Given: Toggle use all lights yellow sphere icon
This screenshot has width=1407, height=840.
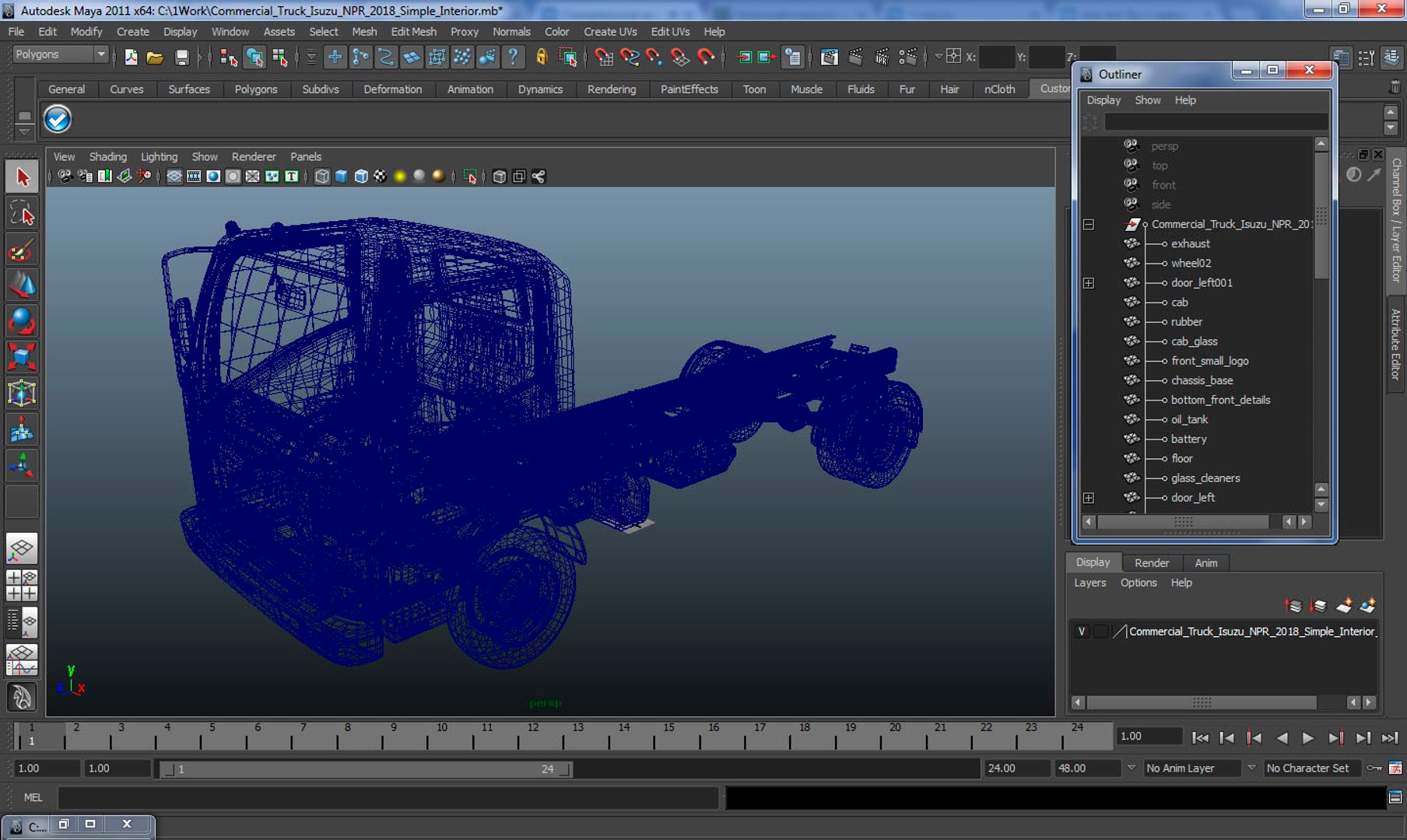Looking at the screenshot, I should click(400, 177).
